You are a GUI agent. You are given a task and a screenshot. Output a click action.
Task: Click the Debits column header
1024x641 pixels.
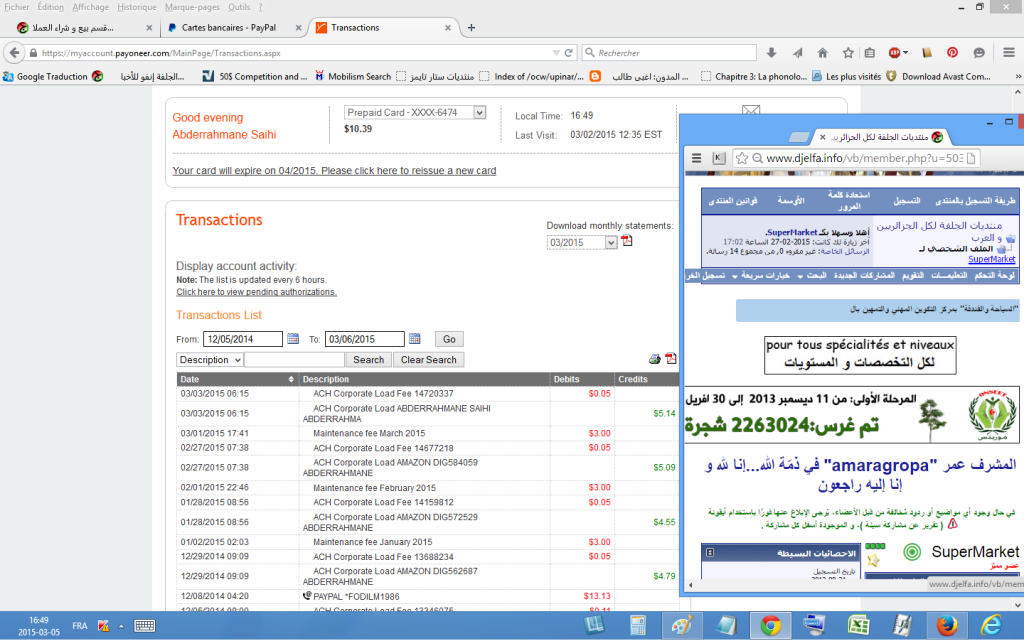[566, 379]
